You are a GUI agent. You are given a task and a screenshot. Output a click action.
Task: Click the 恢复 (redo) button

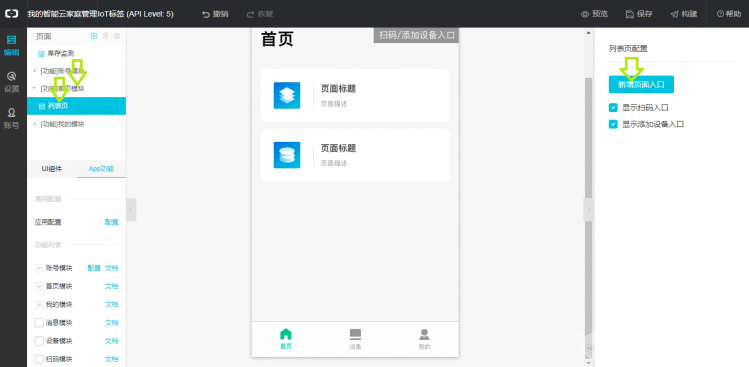260,14
